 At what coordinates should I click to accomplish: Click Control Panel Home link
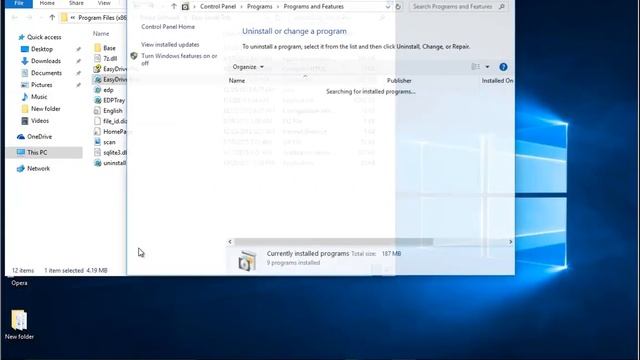click(x=168, y=27)
